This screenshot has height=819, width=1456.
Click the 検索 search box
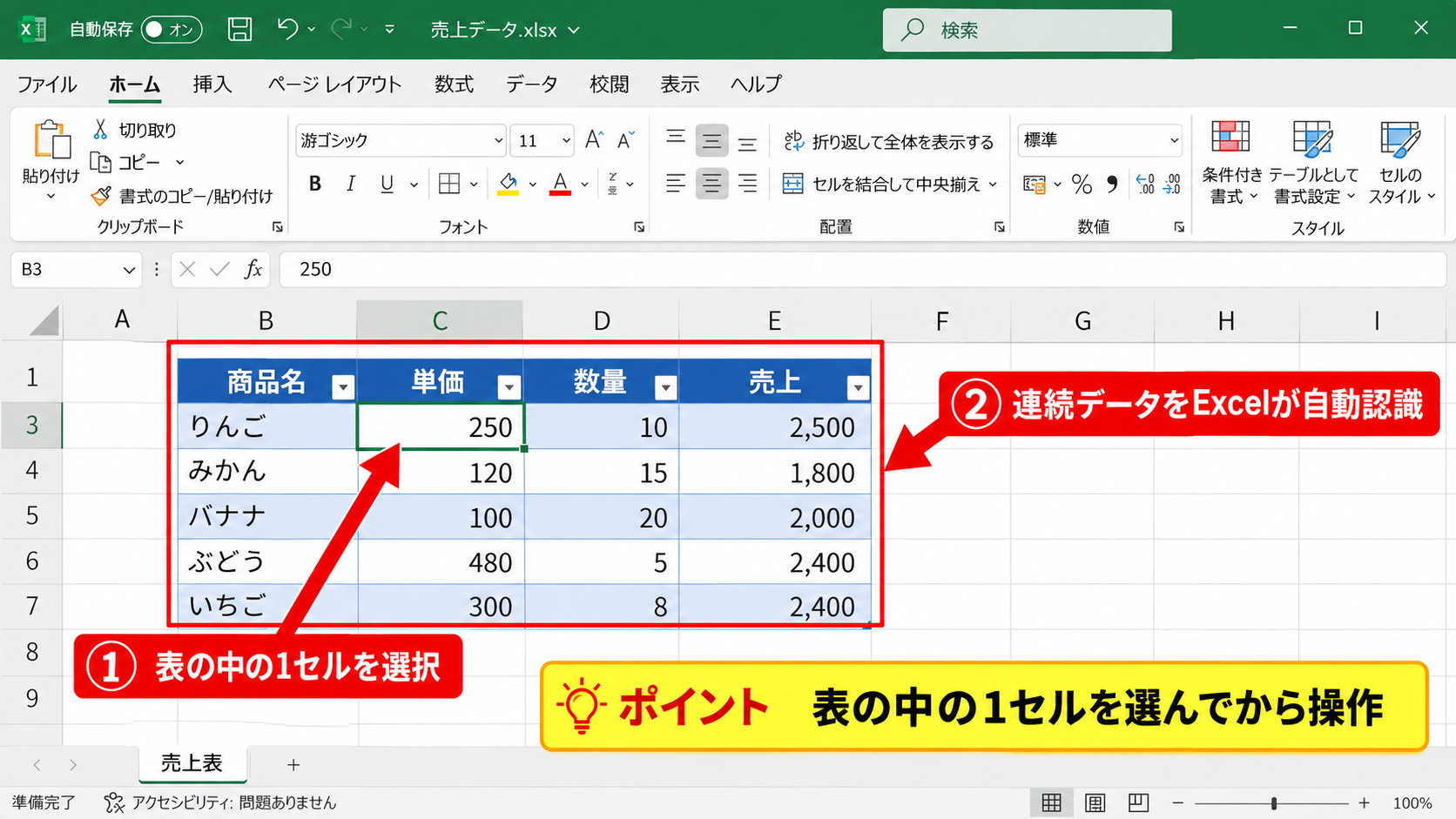1028,30
